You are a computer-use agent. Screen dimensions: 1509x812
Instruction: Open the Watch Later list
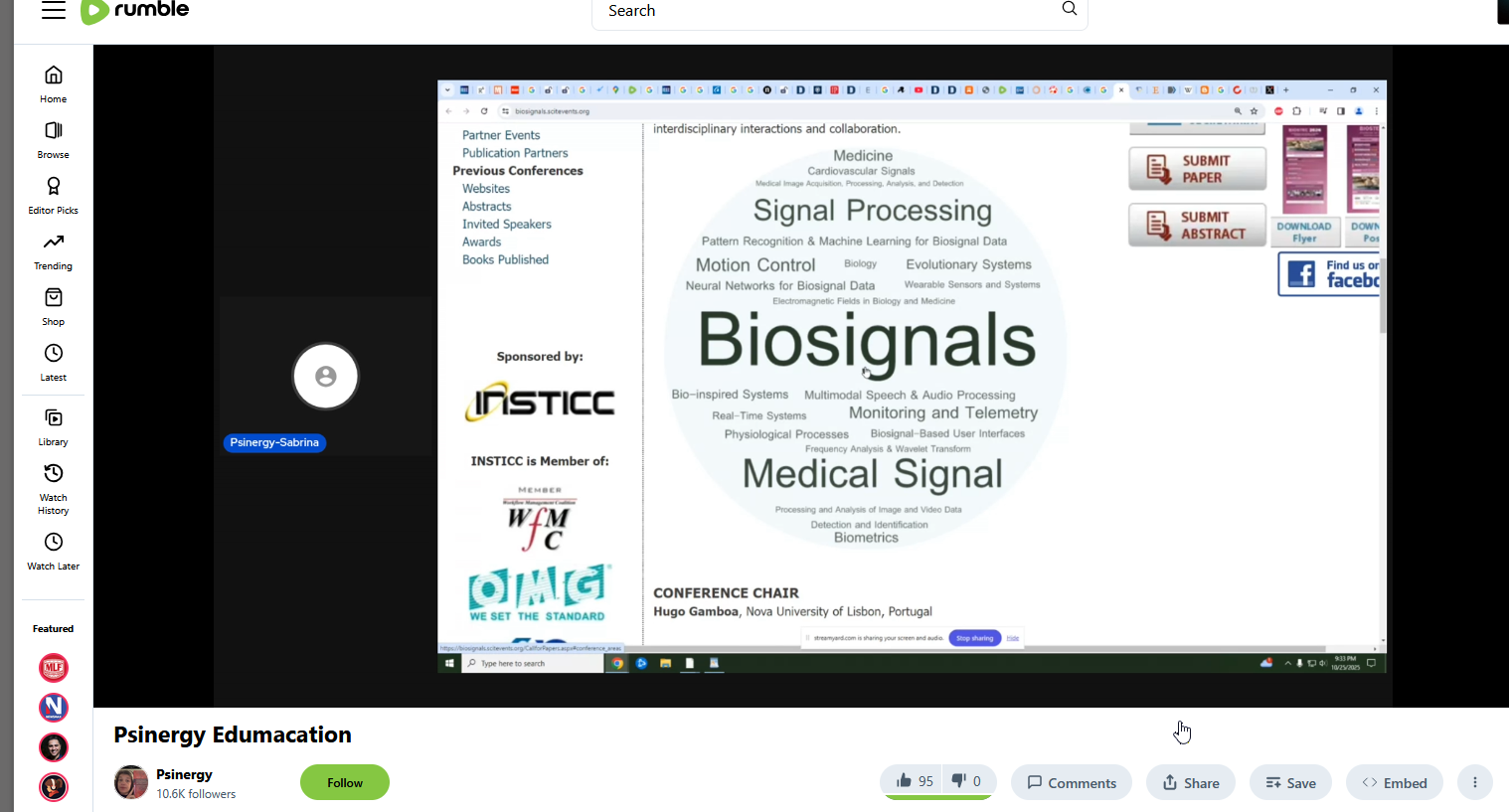click(x=54, y=552)
